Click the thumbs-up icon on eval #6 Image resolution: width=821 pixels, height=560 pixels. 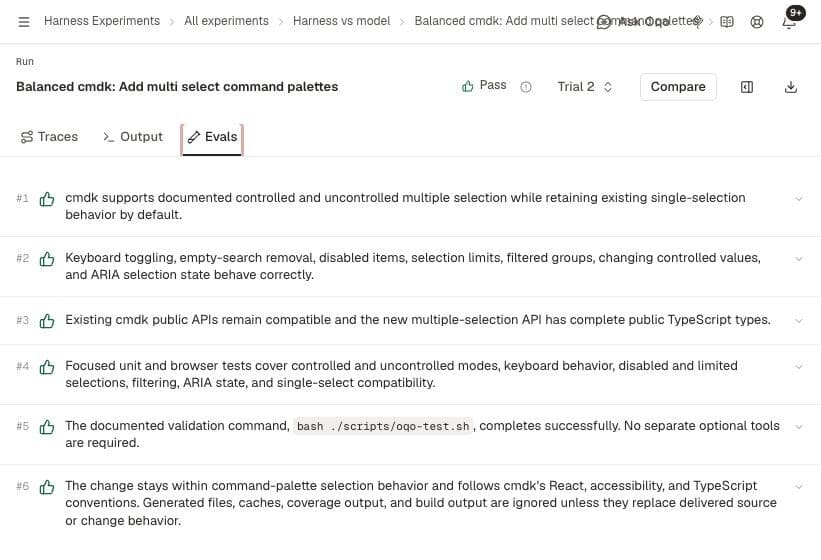click(47, 487)
